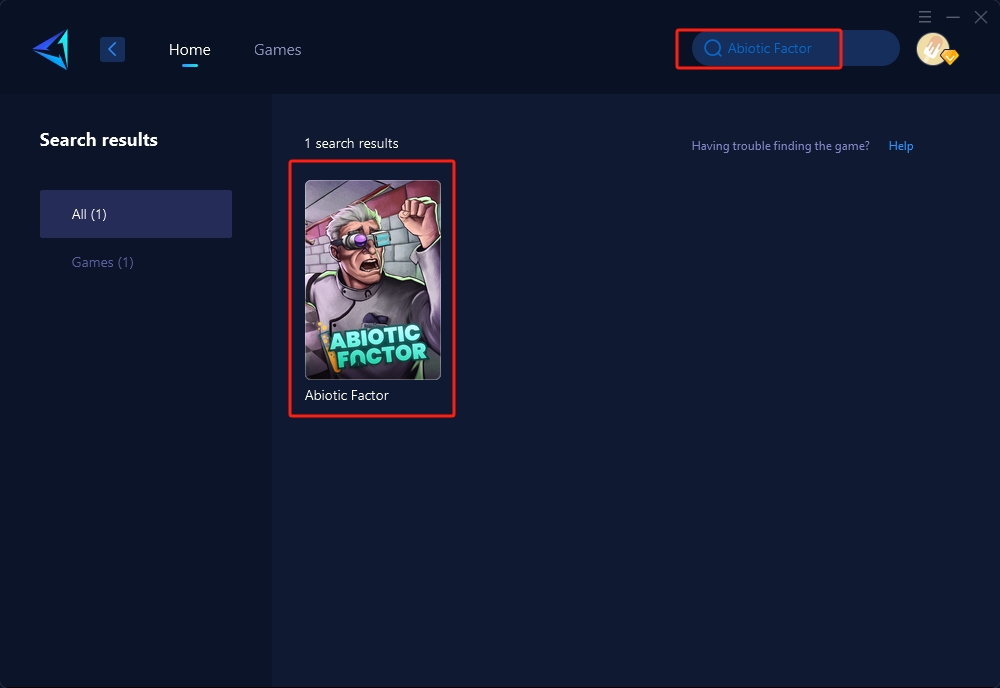The height and width of the screenshot is (688, 1000).
Task: Select the Games (1) results filter
Action: (103, 262)
